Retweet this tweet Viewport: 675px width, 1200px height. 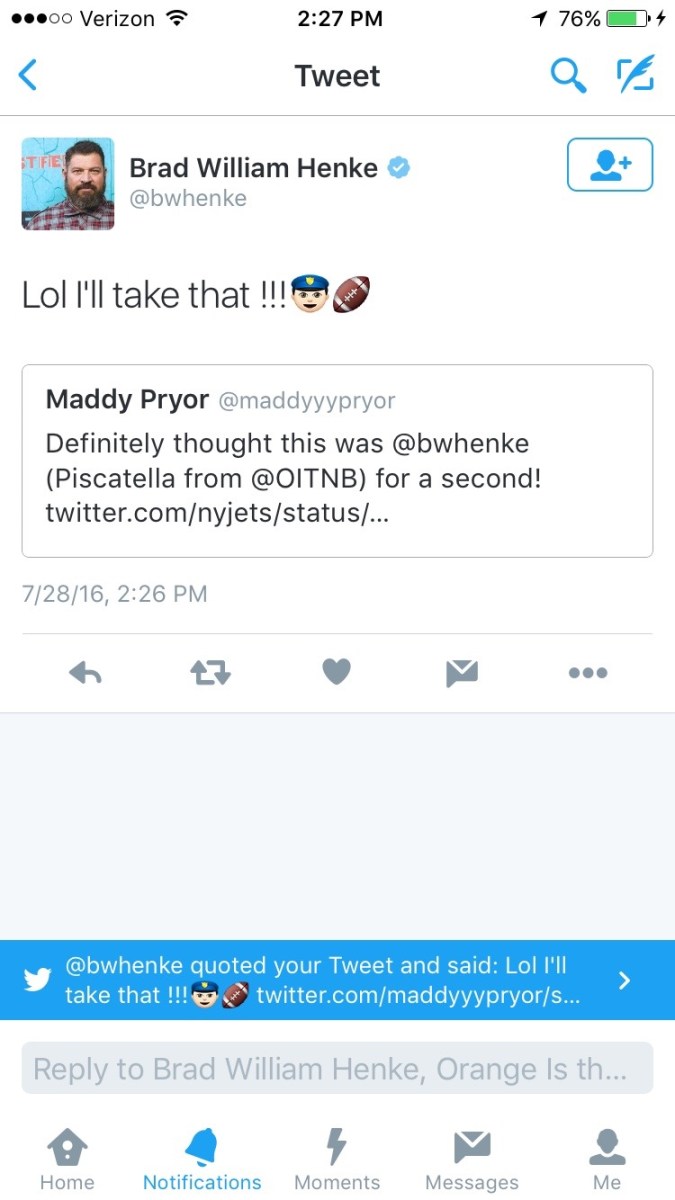pyautogui.click(x=210, y=674)
